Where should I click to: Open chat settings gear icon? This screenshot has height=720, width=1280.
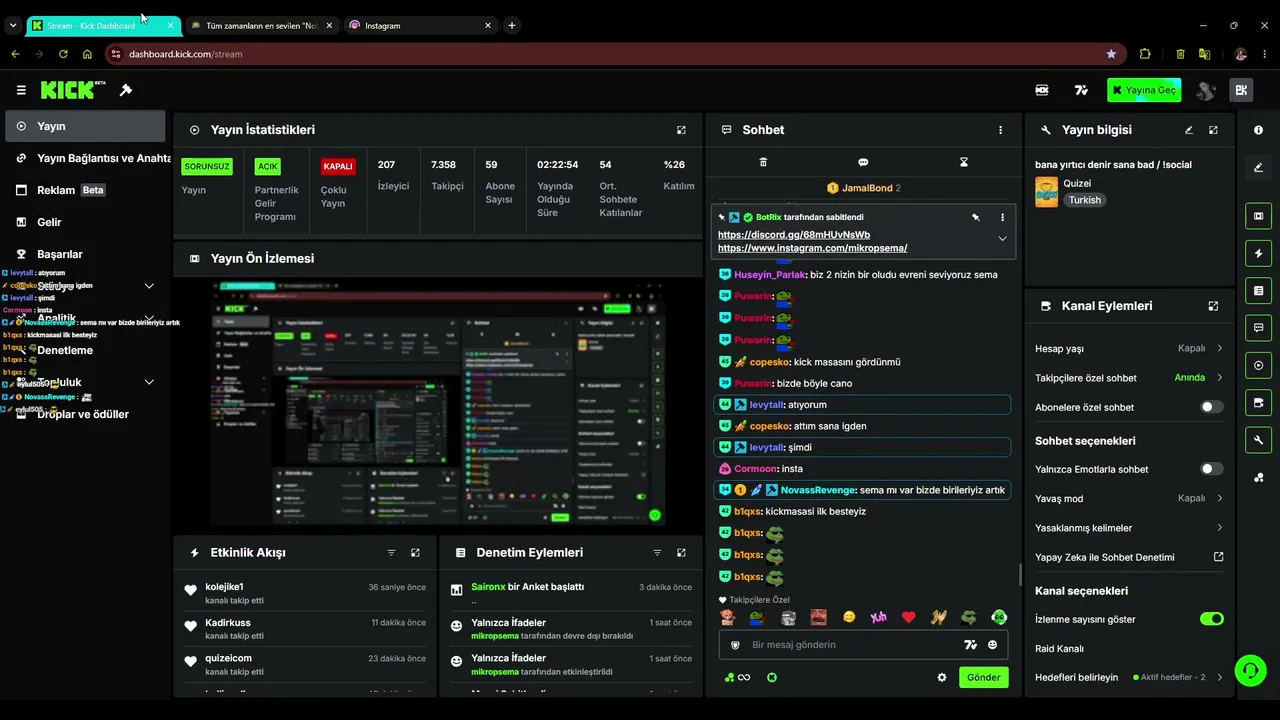pos(941,677)
